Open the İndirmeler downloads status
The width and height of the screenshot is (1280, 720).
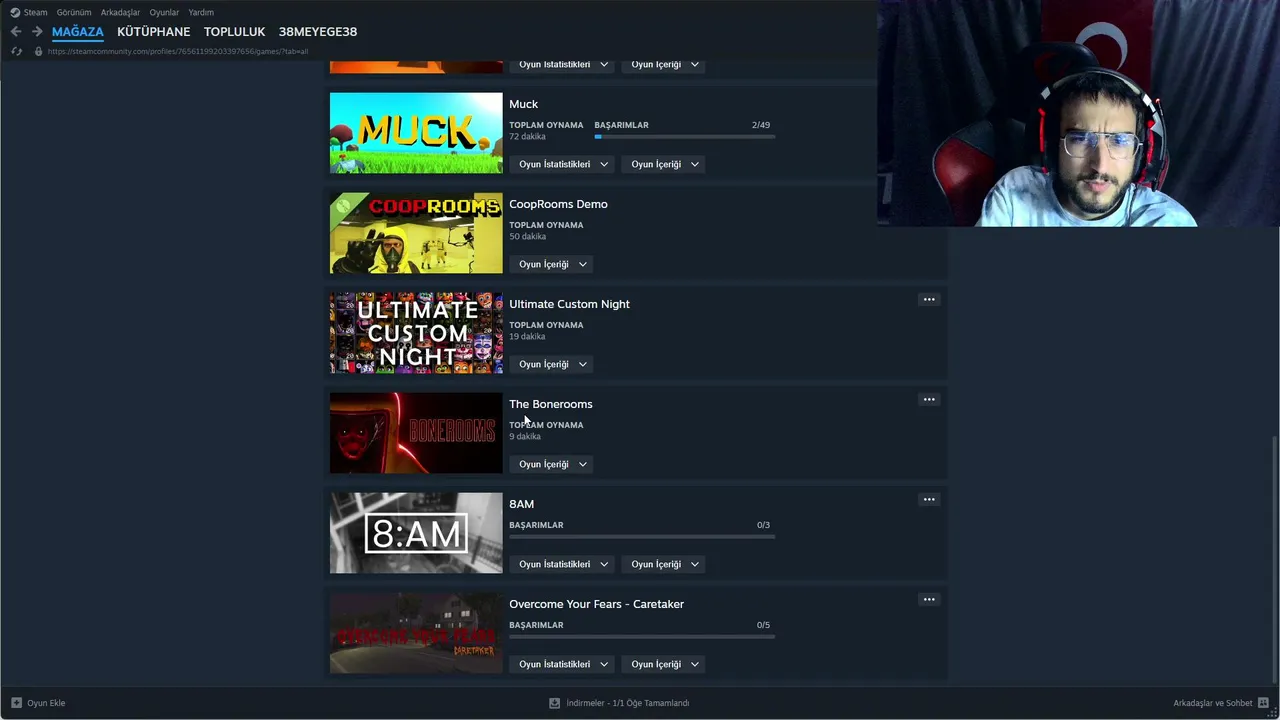click(619, 703)
